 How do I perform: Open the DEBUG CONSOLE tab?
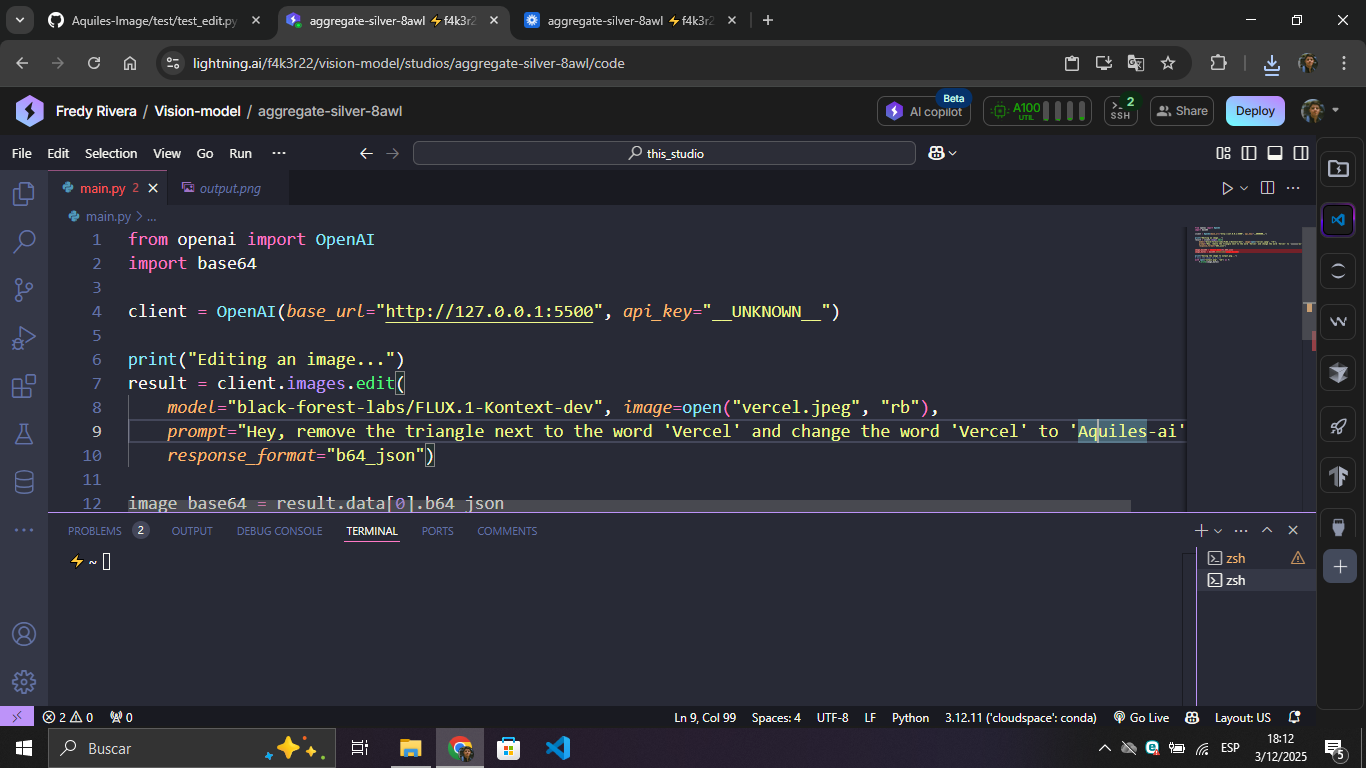[x=279, y=530]
